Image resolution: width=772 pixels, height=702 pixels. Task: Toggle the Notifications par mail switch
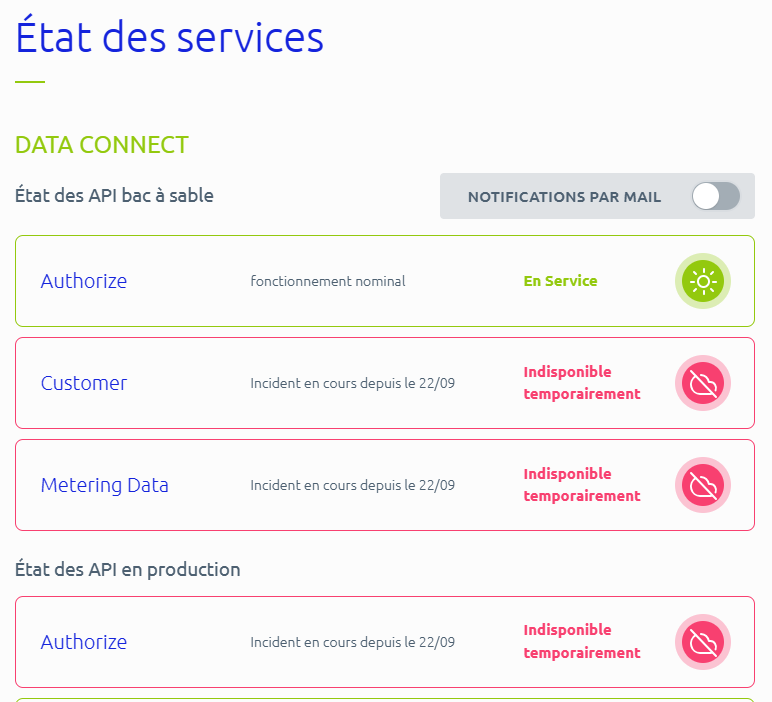715,196
